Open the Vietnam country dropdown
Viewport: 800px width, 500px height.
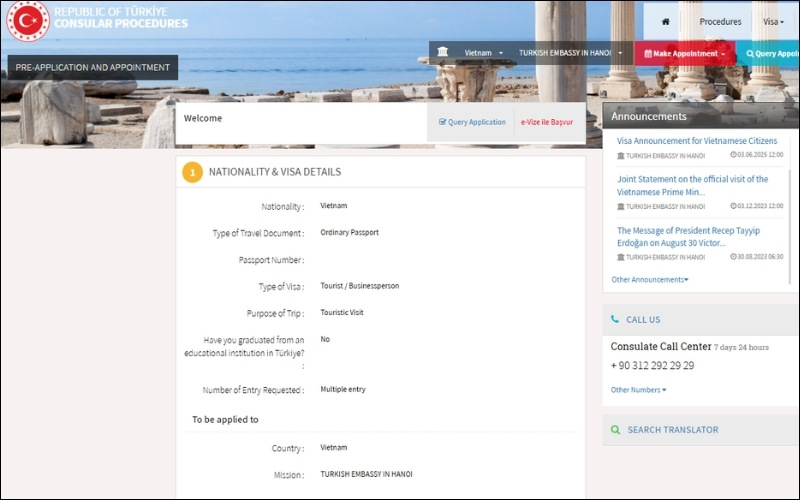(x=484, y=53)
